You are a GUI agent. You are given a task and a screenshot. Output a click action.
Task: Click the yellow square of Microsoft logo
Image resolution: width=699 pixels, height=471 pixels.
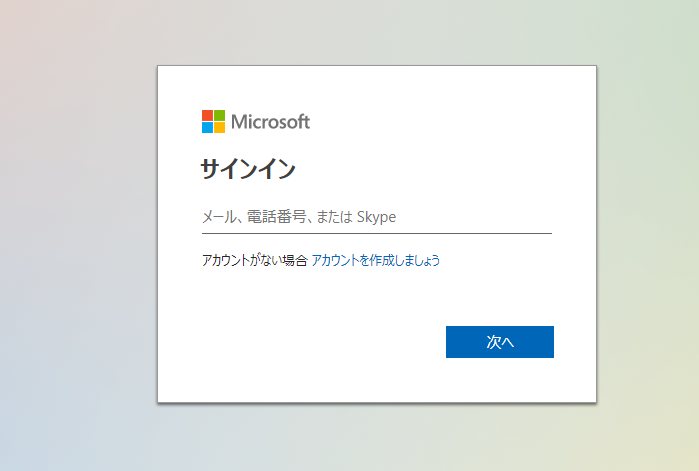219,128
